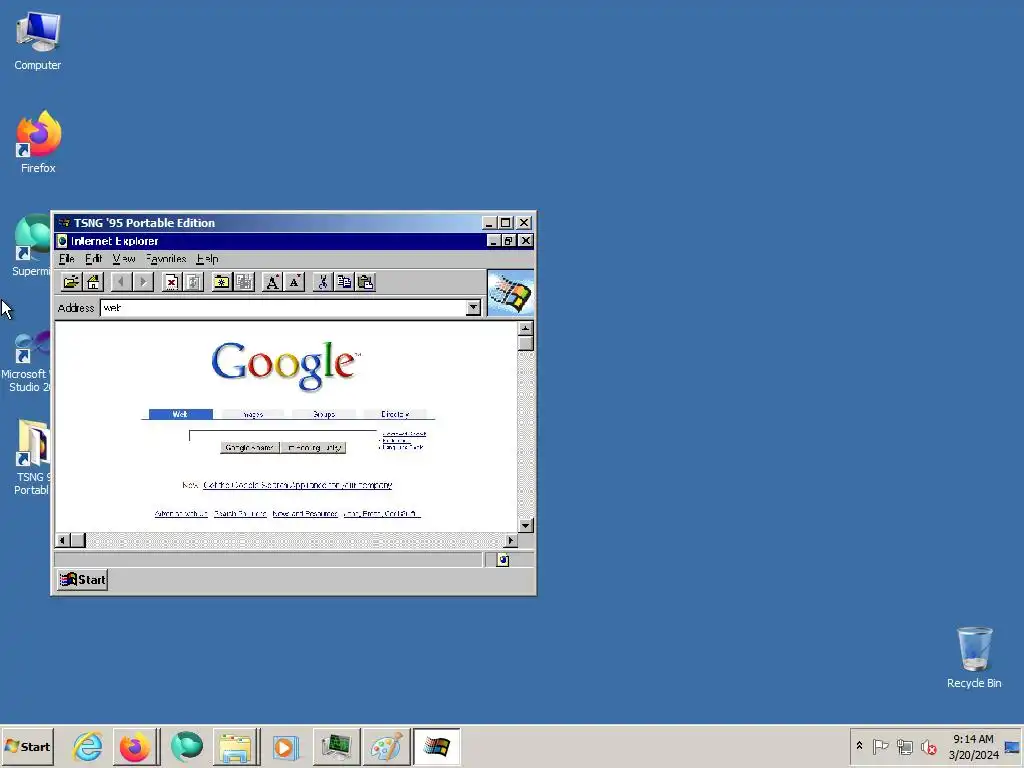Click the Windows 95 Start button inside TSNG
Image resolution: width=1024 pixels, height=768 pixels.
click(x=82, y=580)
